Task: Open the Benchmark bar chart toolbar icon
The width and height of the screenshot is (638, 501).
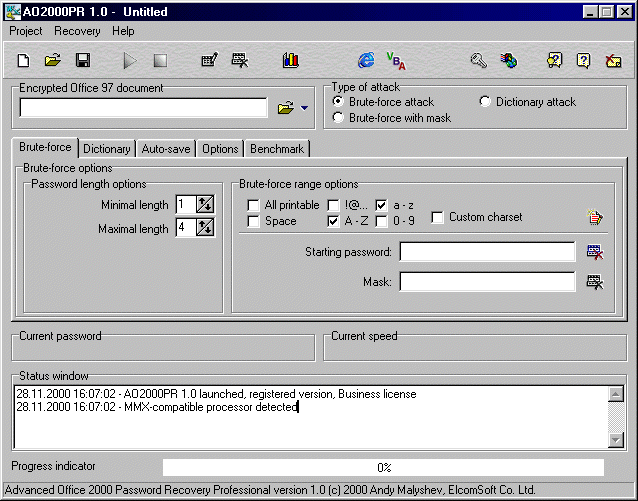Action: click(291, 61)
